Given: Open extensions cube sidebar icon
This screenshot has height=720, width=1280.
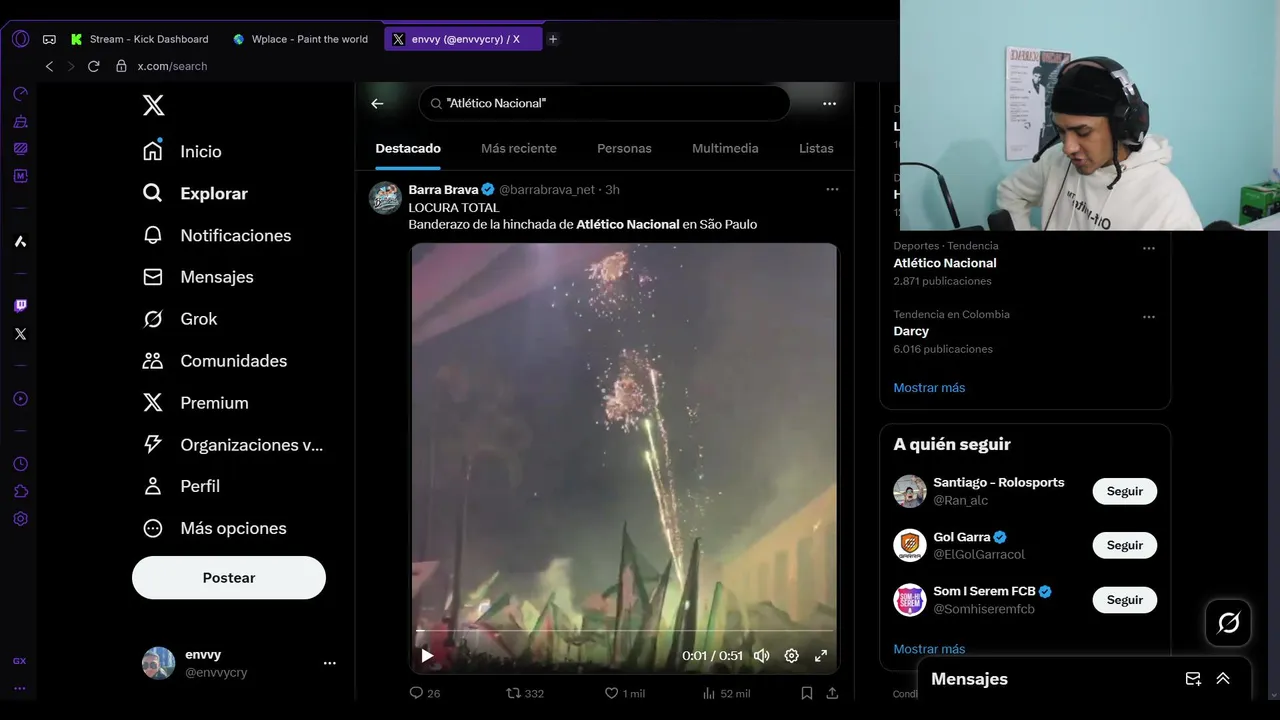Looking at the screenshot, I should [x=20, y=491].
